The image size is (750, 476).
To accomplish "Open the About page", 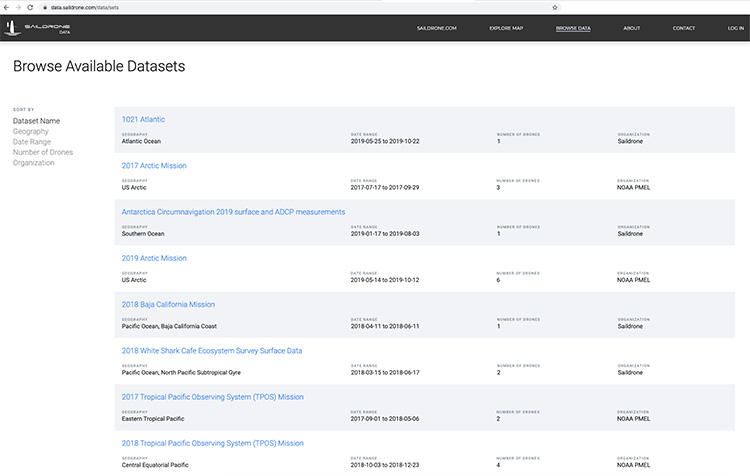I will click(x=631, y=28).
